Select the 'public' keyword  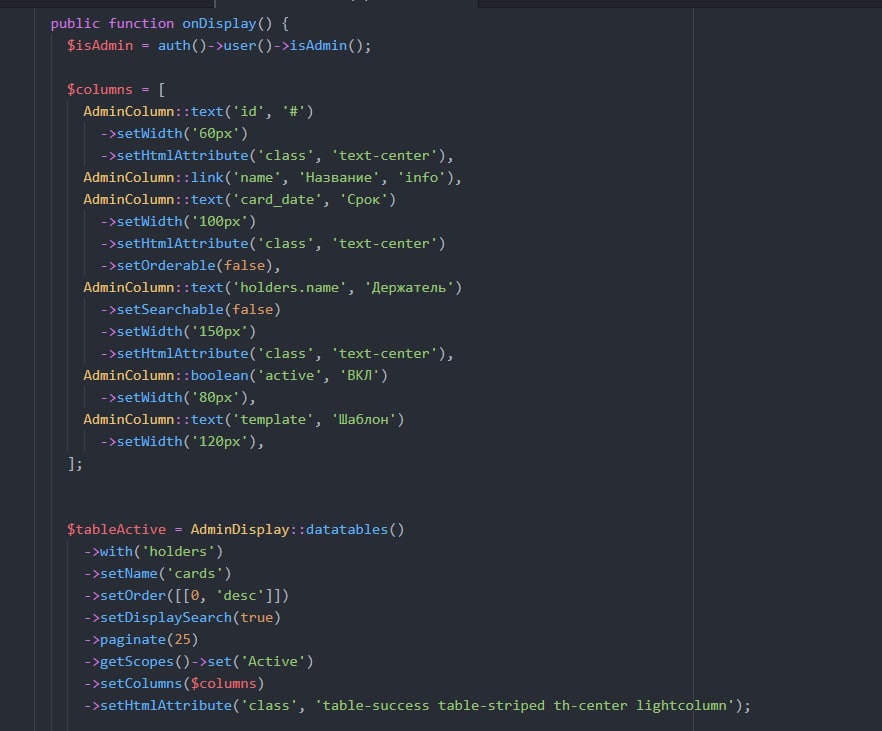click(75, 24)
